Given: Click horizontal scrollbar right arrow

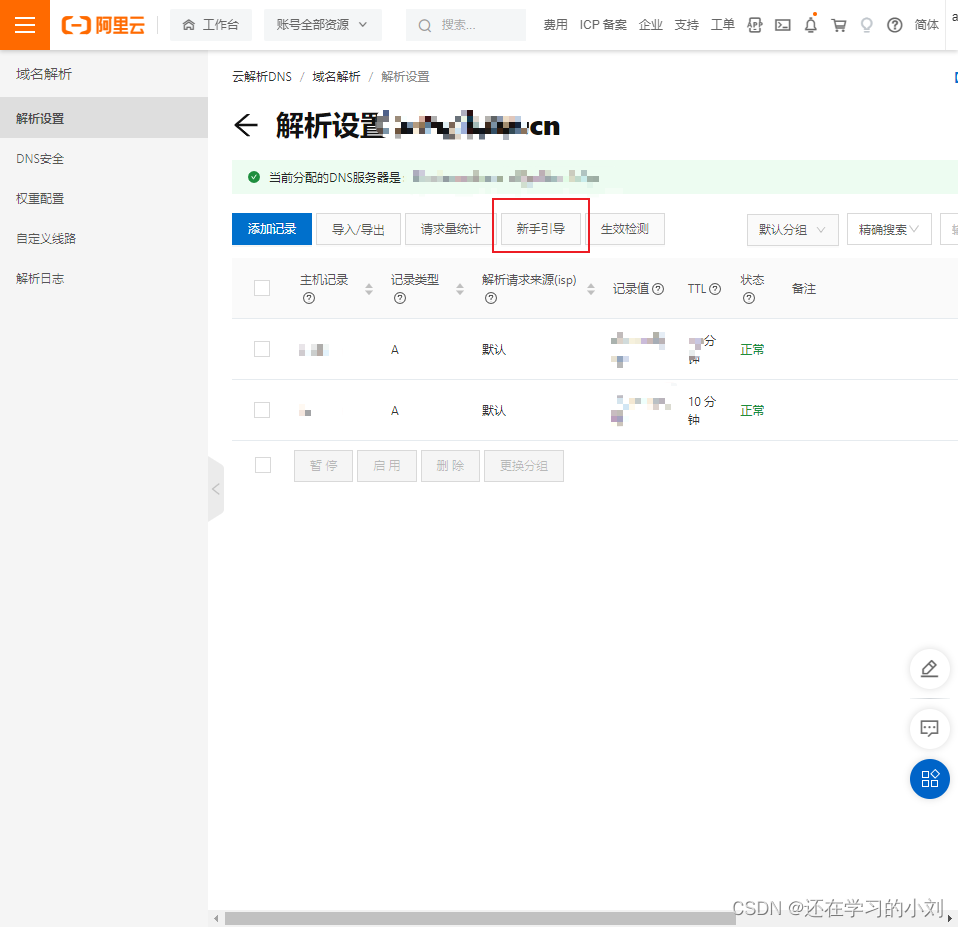Looking at the screenshot, I should click(949, 918).
